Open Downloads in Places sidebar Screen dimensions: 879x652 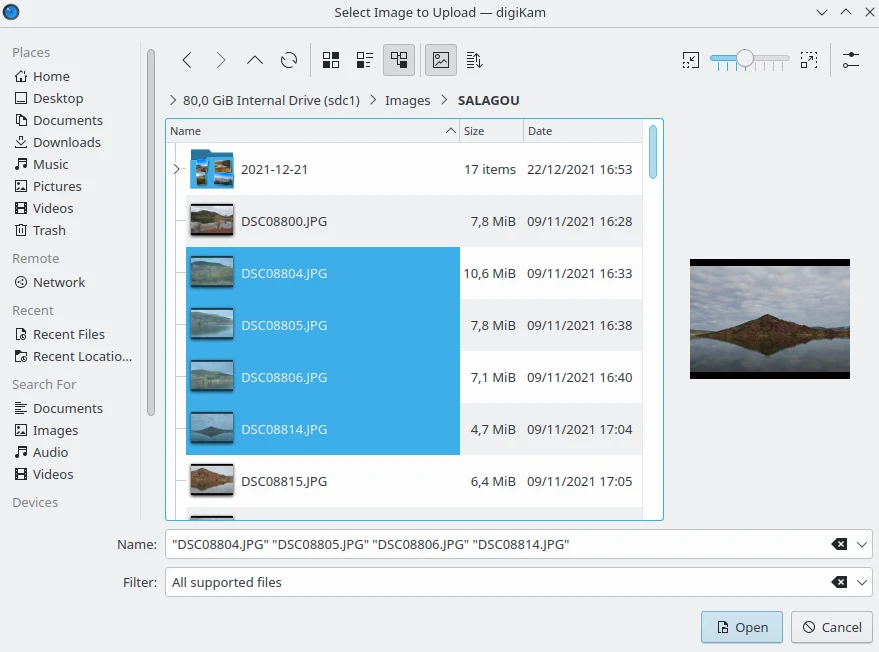pos(66,142)
